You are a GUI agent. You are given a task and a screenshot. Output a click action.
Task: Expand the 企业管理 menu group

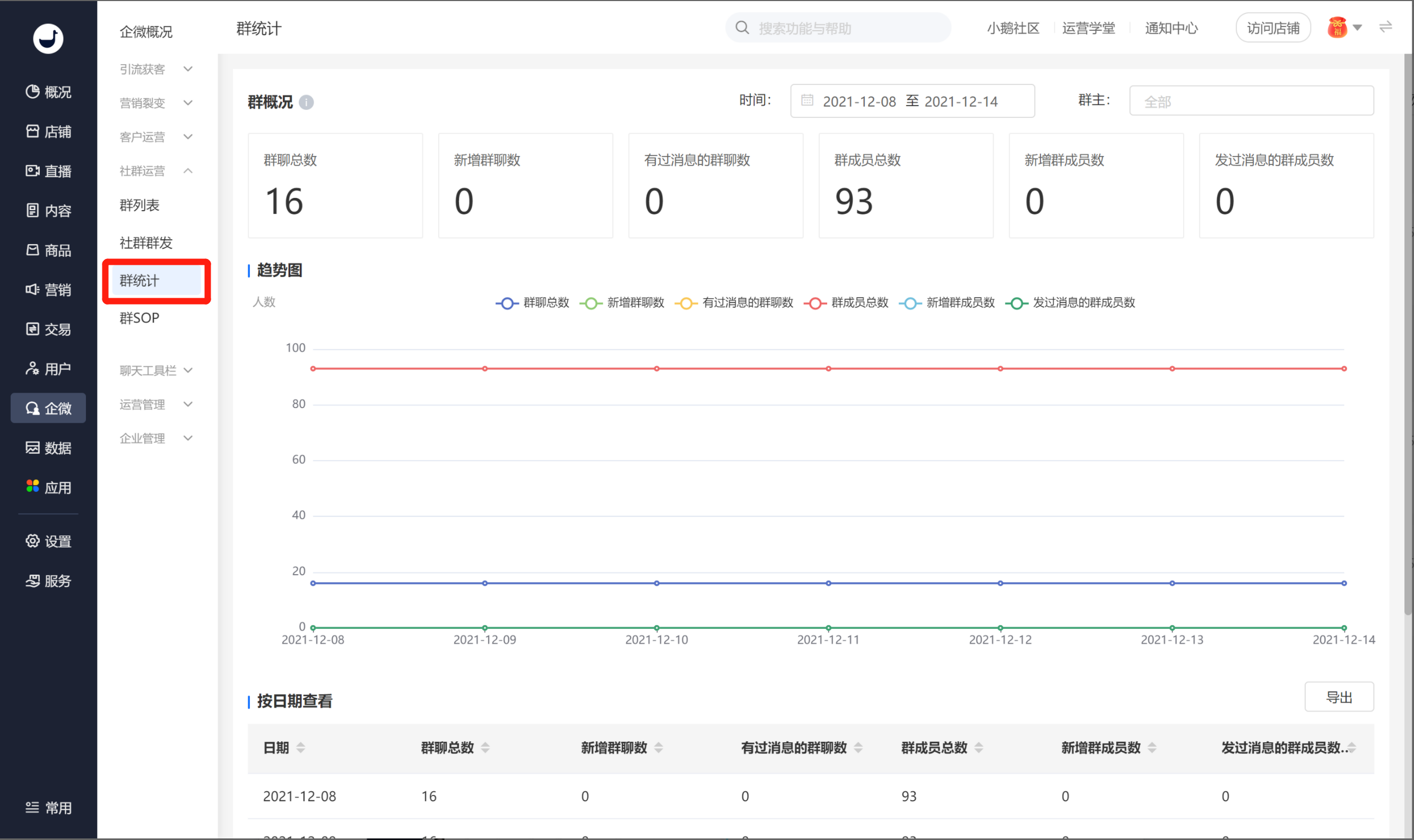(157, 438)
